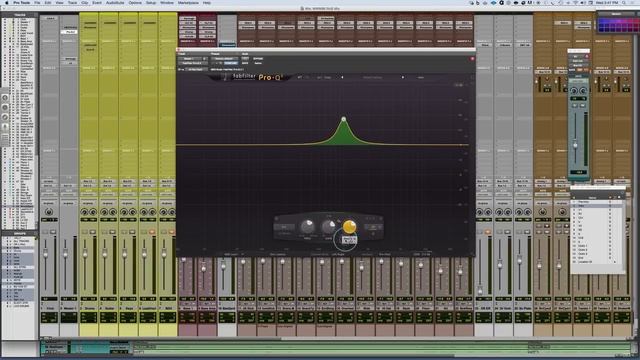Click the pan knob on the Click strip
This screenshot has width=640, height=360.
(x=49, y=212)
